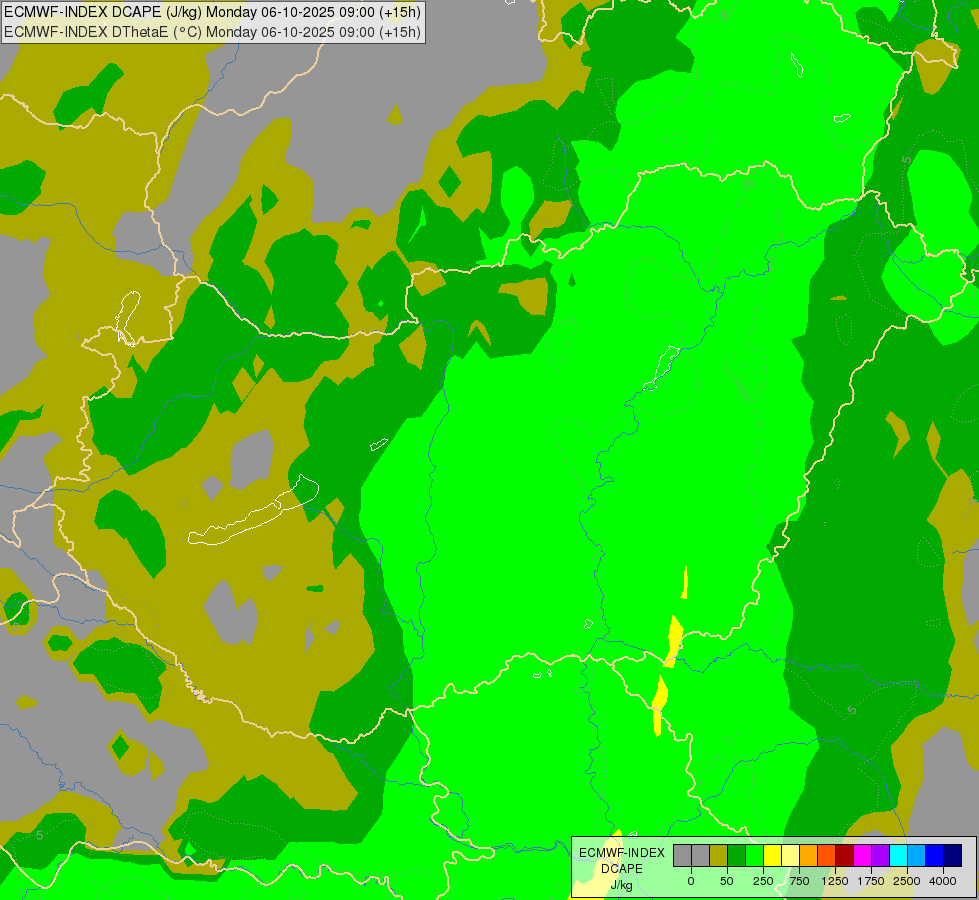Click the legend unit J/kg
The image size is (979, 900).
point(622,885)
